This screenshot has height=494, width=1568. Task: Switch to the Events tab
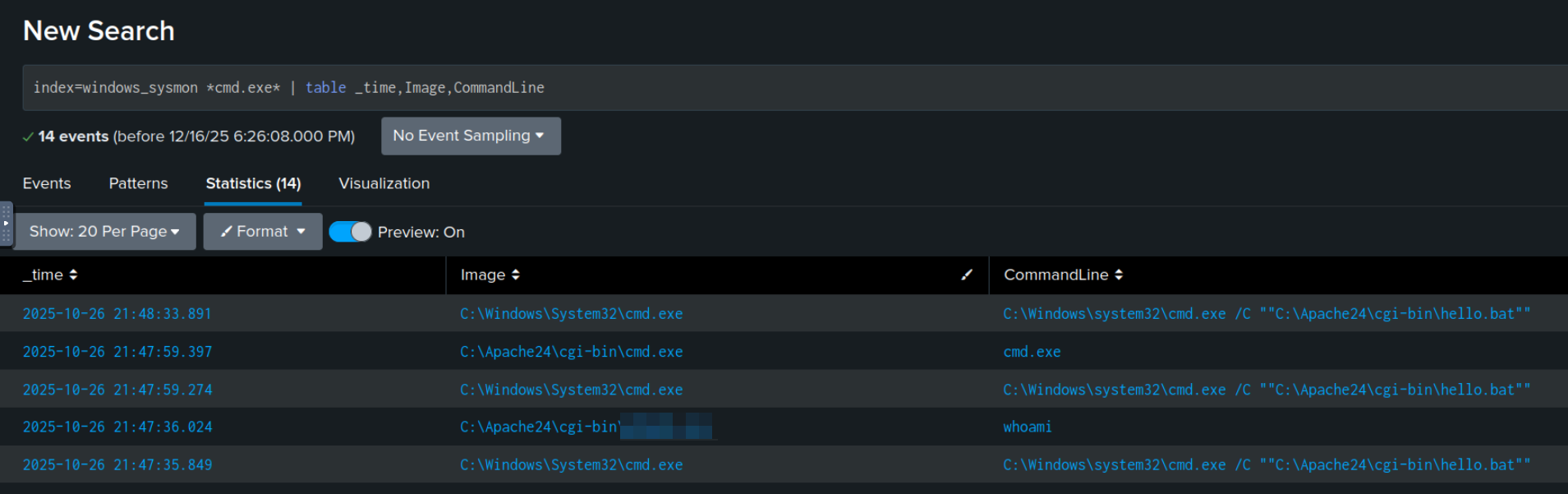(x=47, y=183)
